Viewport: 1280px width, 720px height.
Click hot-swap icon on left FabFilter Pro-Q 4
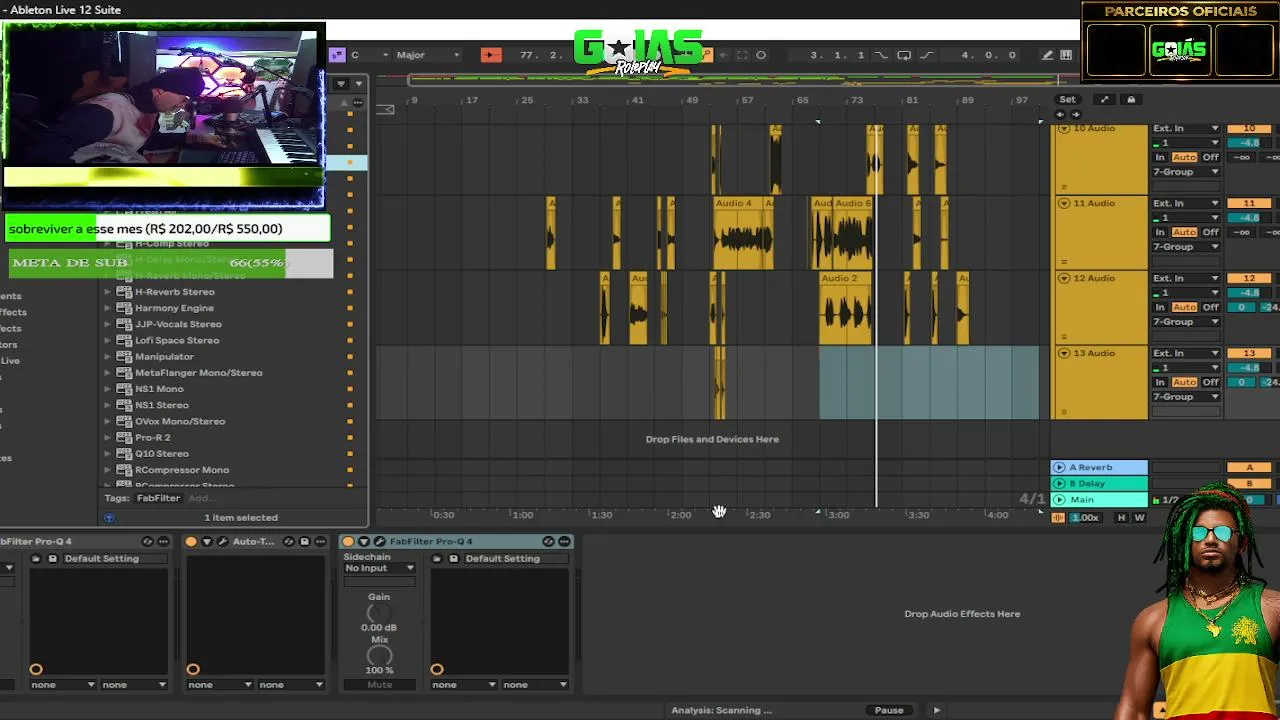click(147, 541)
